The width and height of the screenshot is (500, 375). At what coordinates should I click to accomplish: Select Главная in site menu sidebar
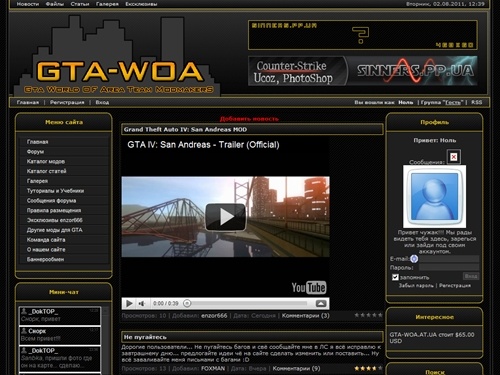(38, 142)
